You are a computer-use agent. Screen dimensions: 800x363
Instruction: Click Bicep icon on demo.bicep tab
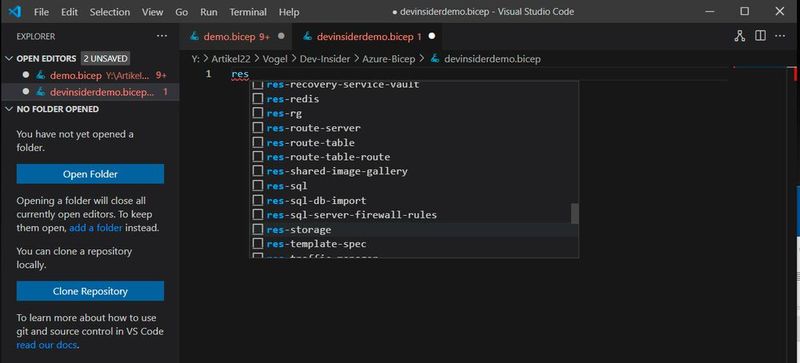[194, 36]
